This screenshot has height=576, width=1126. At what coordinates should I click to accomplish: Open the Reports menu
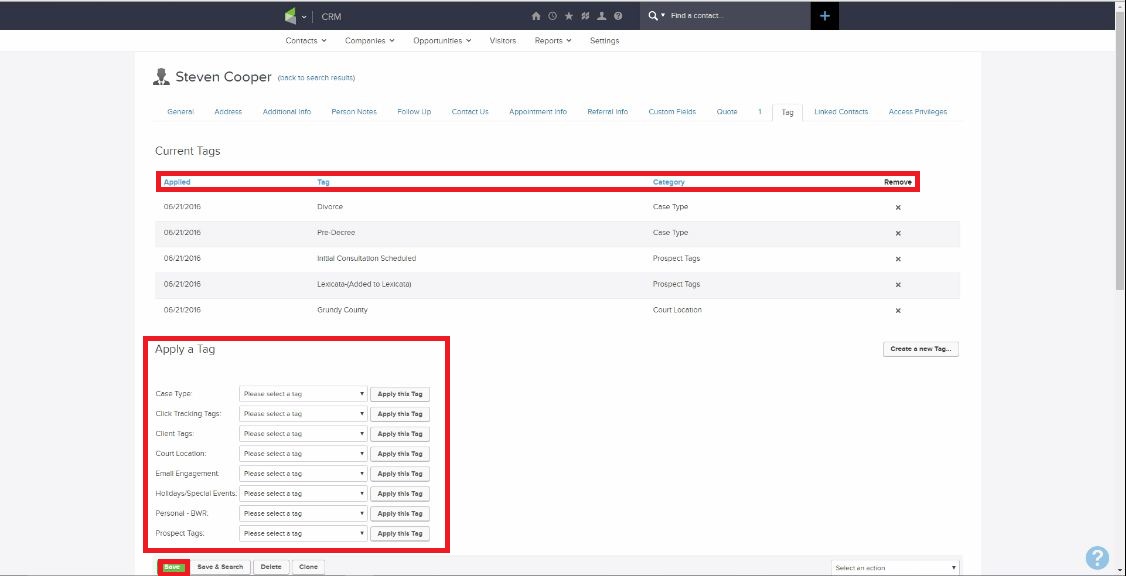point(553,41)
